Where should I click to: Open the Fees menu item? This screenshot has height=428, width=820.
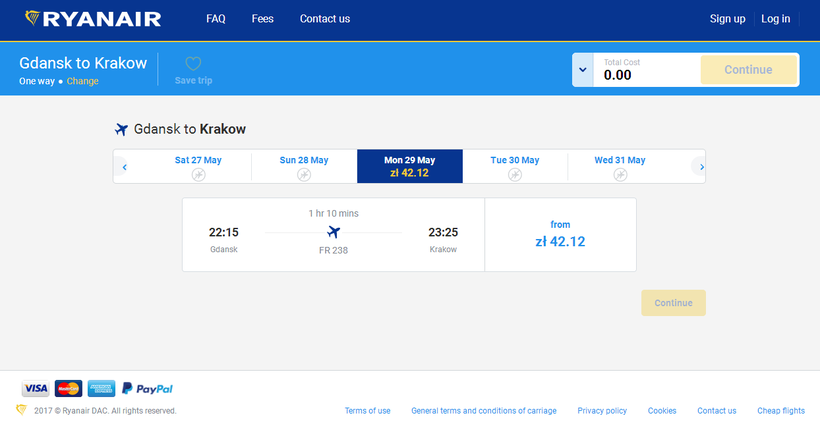[x=263, y=19]
